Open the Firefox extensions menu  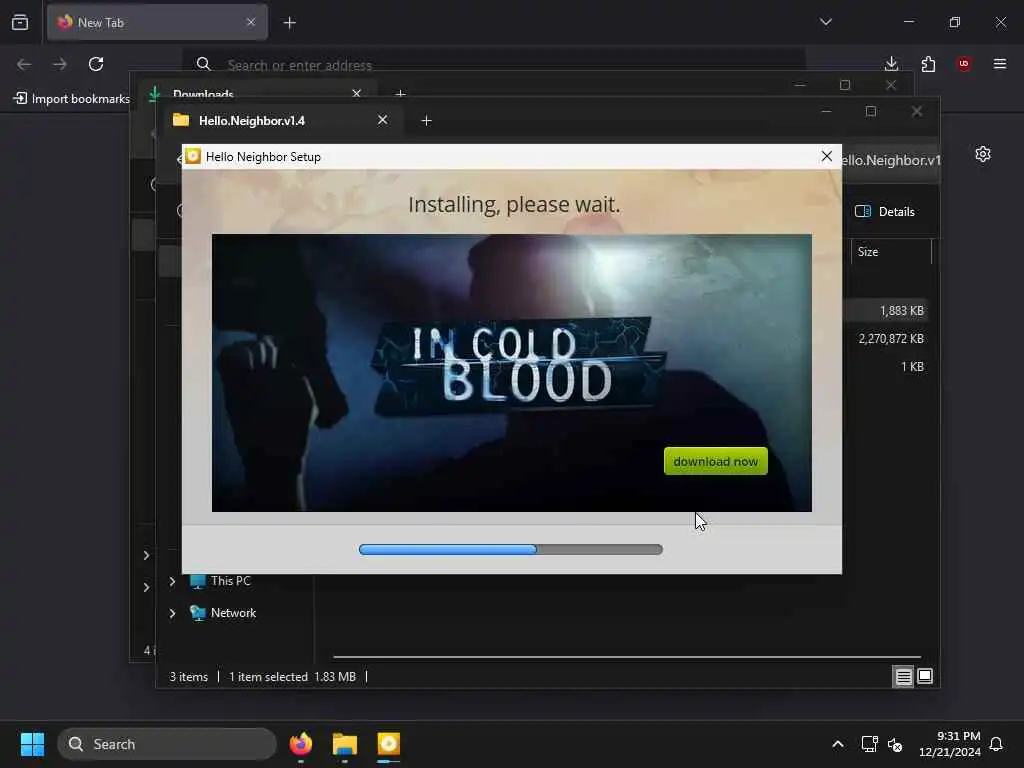click(x=928, y=64)
